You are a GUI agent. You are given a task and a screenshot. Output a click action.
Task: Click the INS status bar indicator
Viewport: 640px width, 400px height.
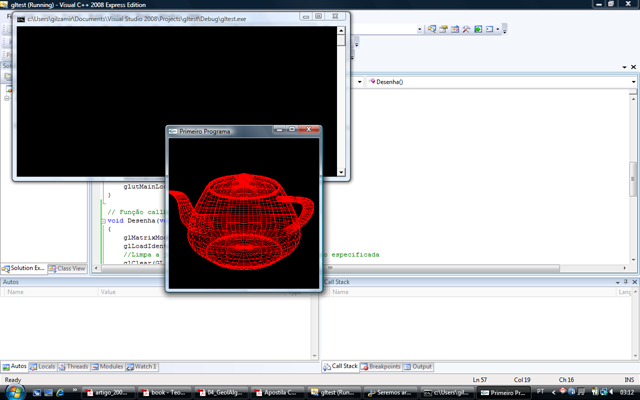(x=629, y=380)
